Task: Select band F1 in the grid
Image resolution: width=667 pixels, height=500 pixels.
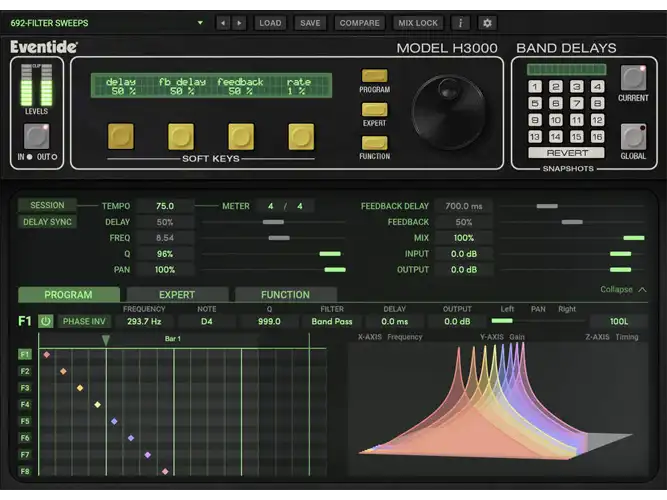Action: pyautogui.click(x=25, y=354)
